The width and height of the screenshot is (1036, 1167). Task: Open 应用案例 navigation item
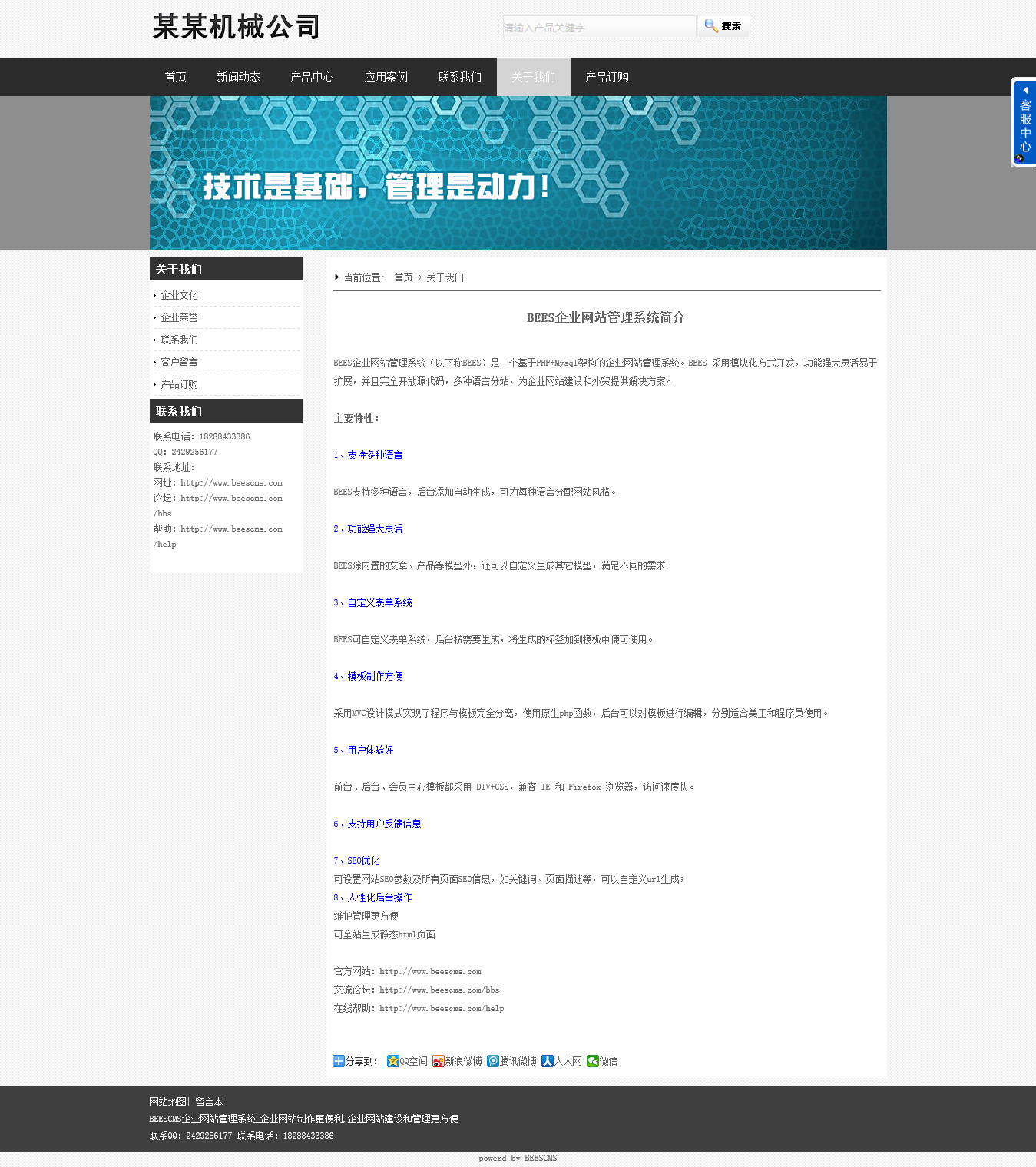pos(386,77)
